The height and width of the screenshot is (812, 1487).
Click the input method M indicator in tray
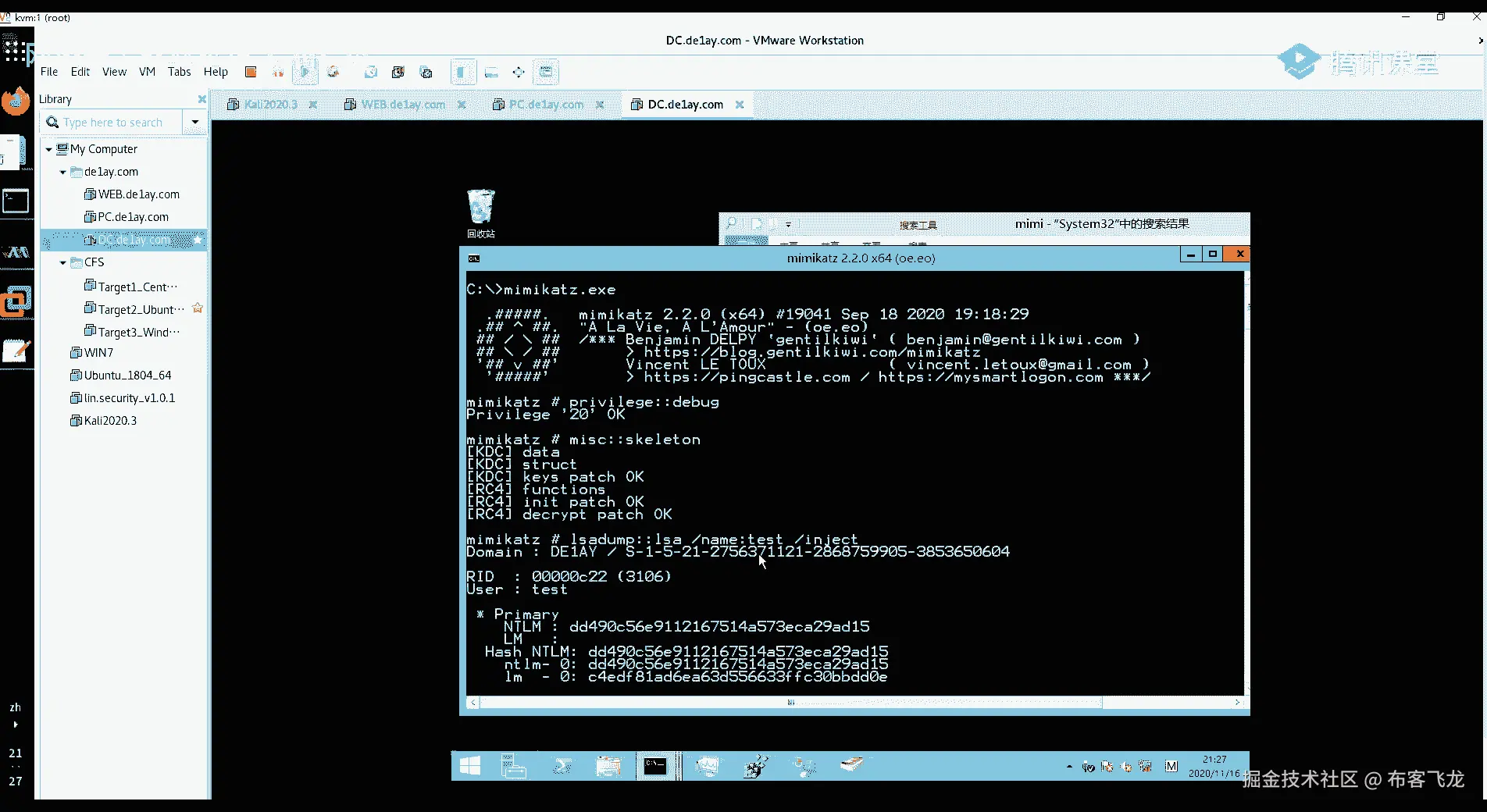(x=1171, y=767)
